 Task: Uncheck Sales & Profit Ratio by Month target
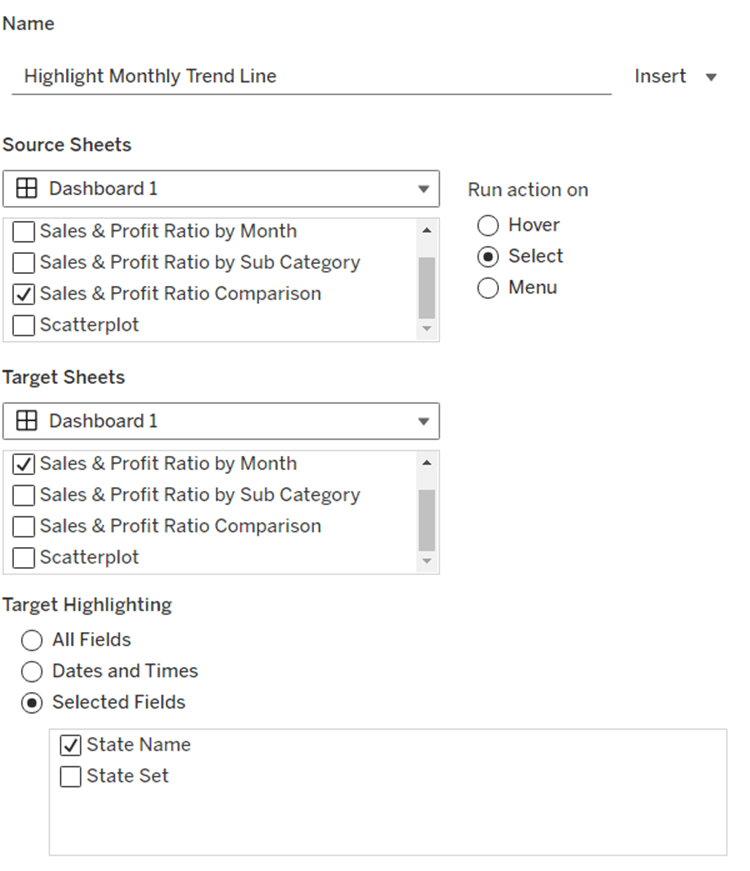click(24, 464)
